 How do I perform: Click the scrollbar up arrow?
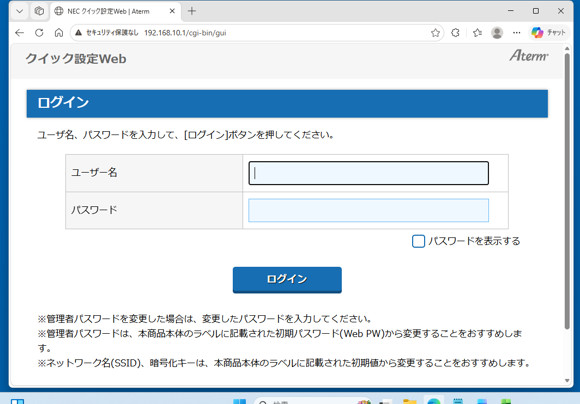click(x=567, y=48)
